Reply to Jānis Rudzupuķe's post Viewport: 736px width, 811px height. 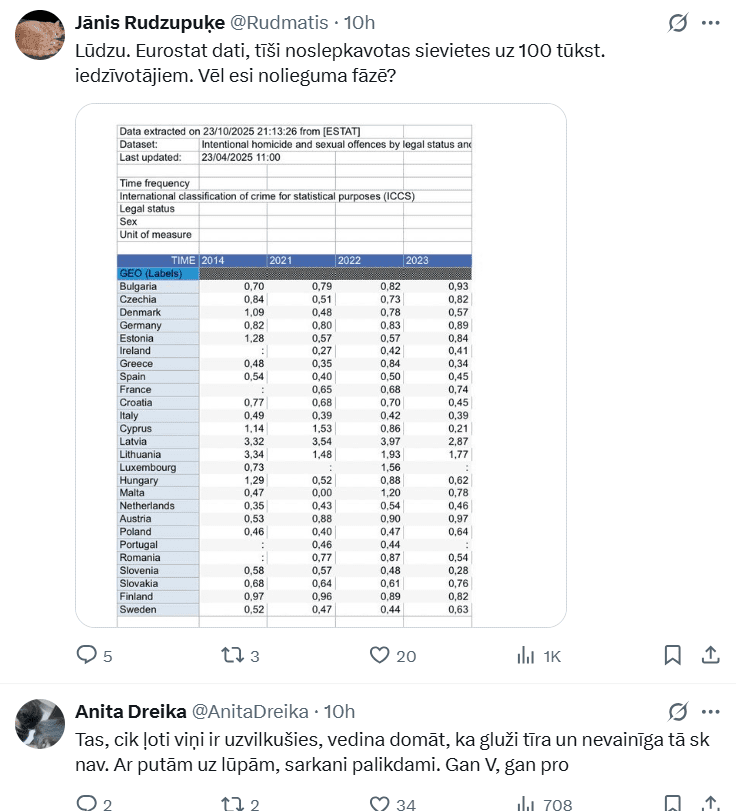click(88, 655)
